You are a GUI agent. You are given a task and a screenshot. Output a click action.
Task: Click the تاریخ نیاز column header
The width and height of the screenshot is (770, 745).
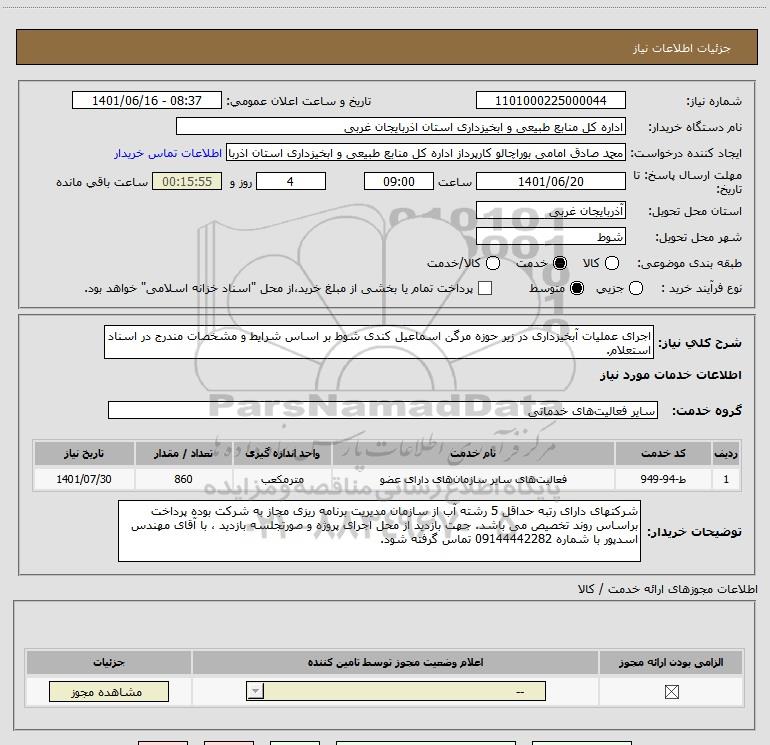click(84, 453)
